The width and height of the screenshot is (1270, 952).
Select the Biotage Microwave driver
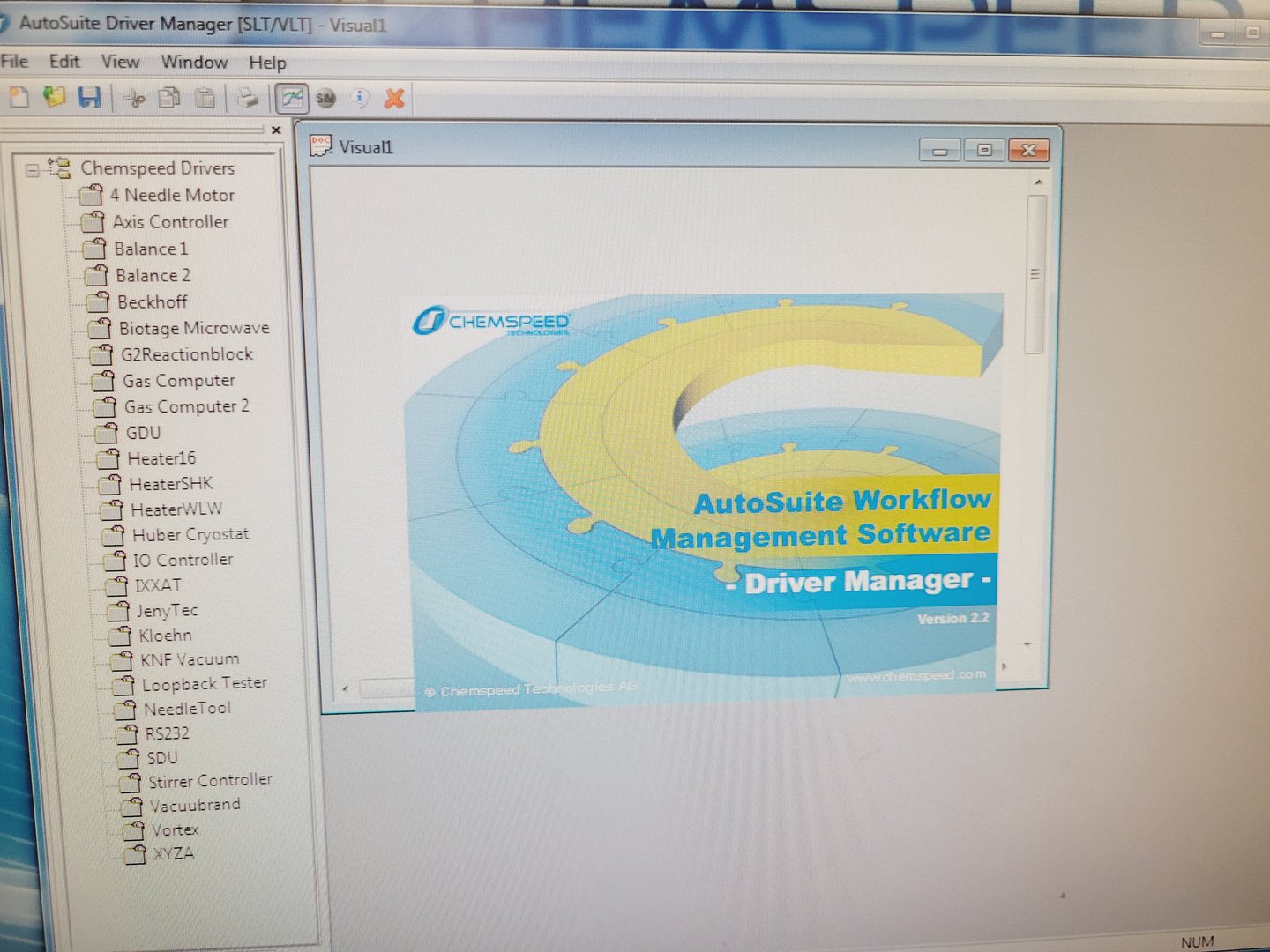194,328
